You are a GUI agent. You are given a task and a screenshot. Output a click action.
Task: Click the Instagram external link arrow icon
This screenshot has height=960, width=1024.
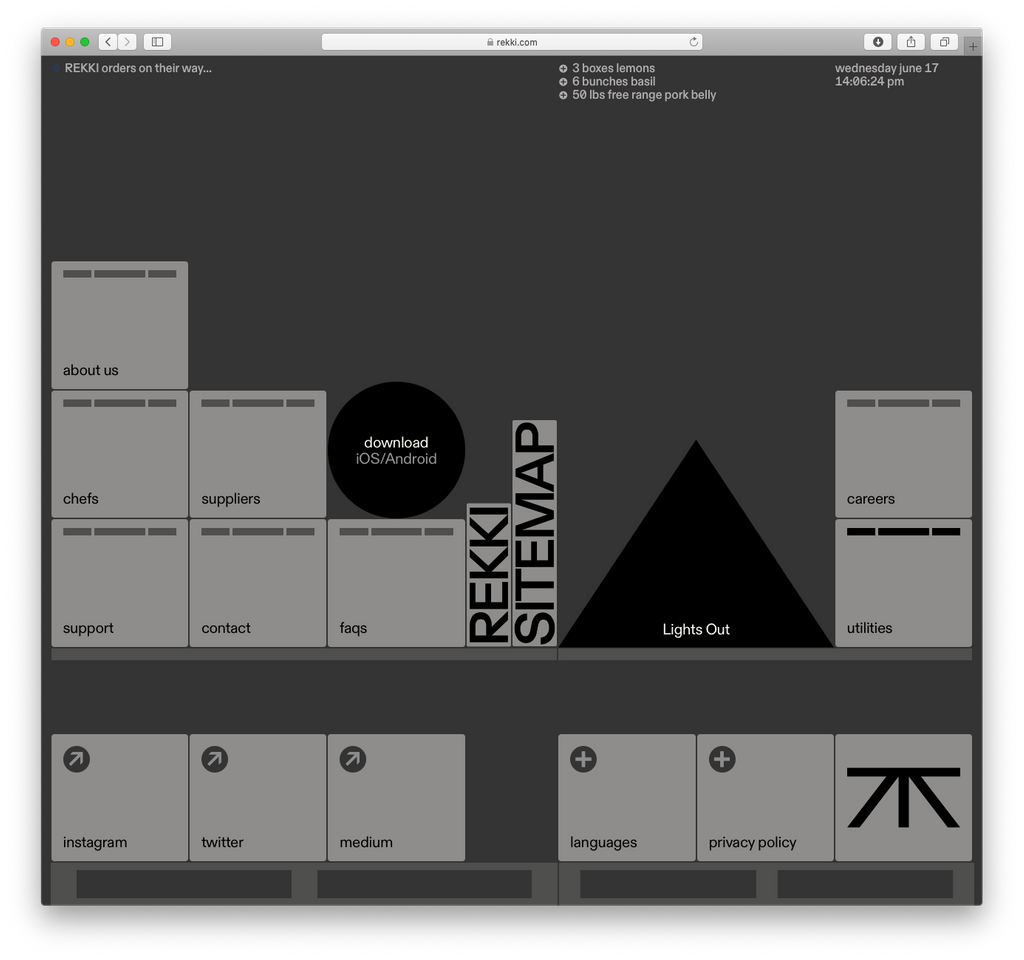[76, 759]
